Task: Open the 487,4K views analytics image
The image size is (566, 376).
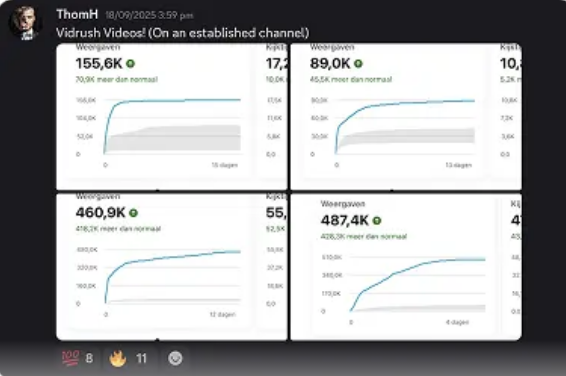Action: coord(406,267)
